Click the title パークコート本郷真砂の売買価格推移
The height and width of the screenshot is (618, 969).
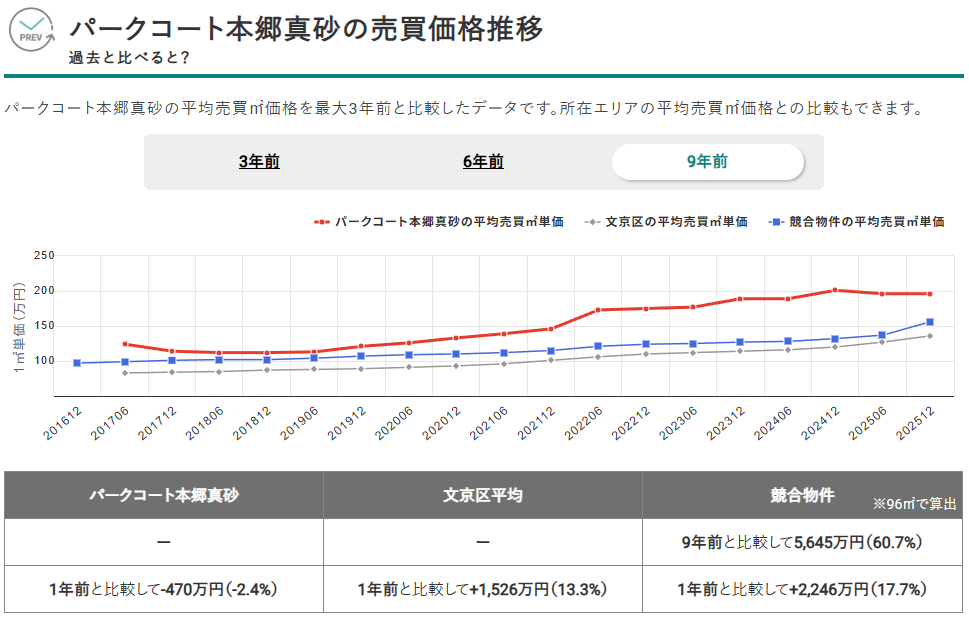305,31
